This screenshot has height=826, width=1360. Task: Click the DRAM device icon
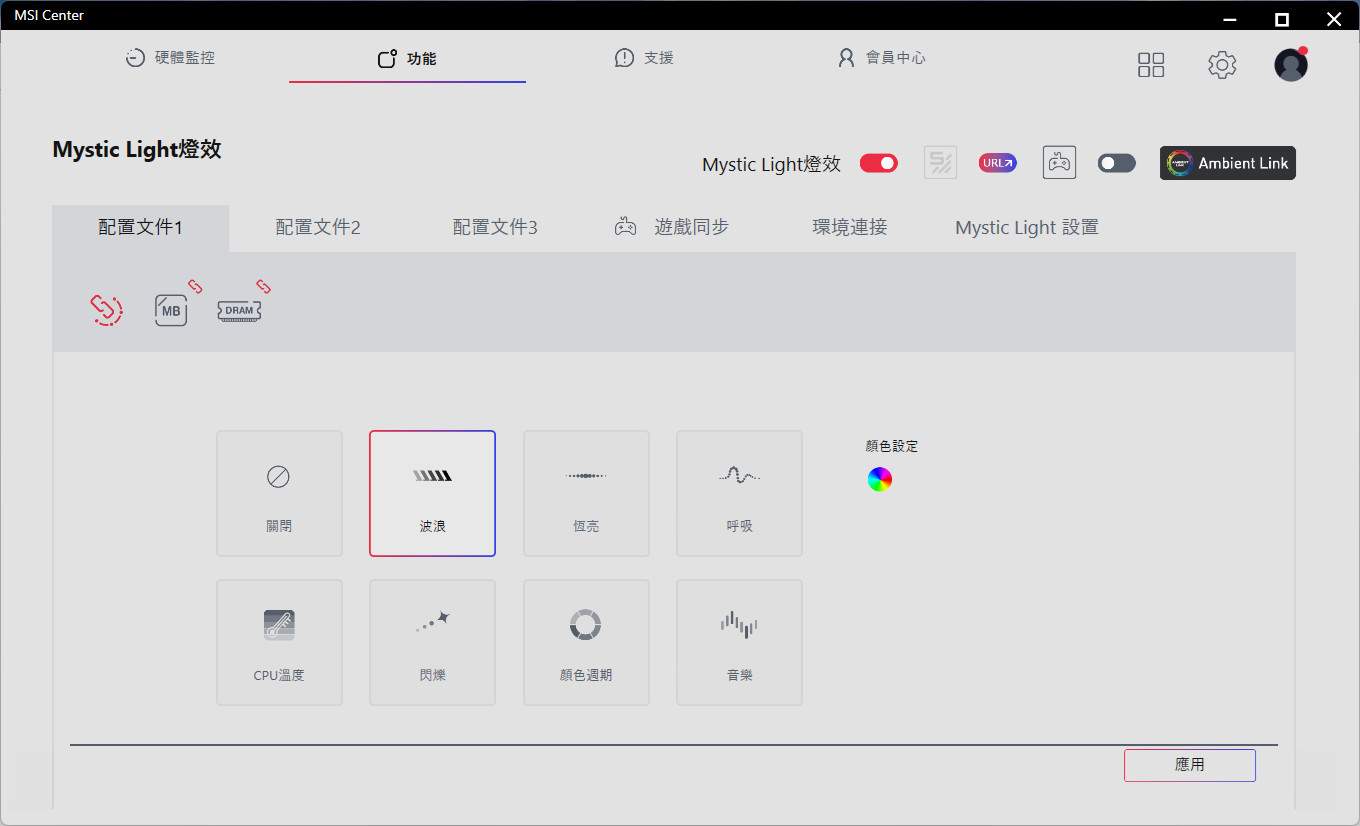click(239, 310)
